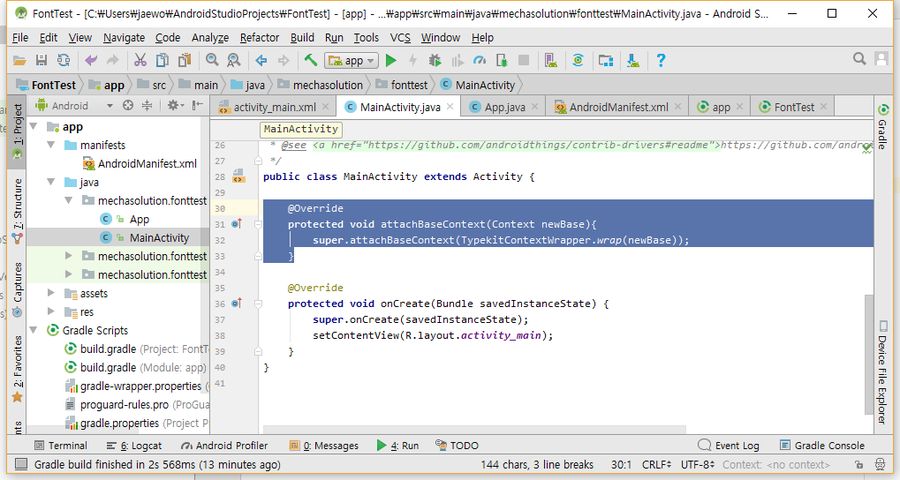Click the editor vertical scrollbar
The width and height of the screenshot is (900, 480).
click(868, 353)
